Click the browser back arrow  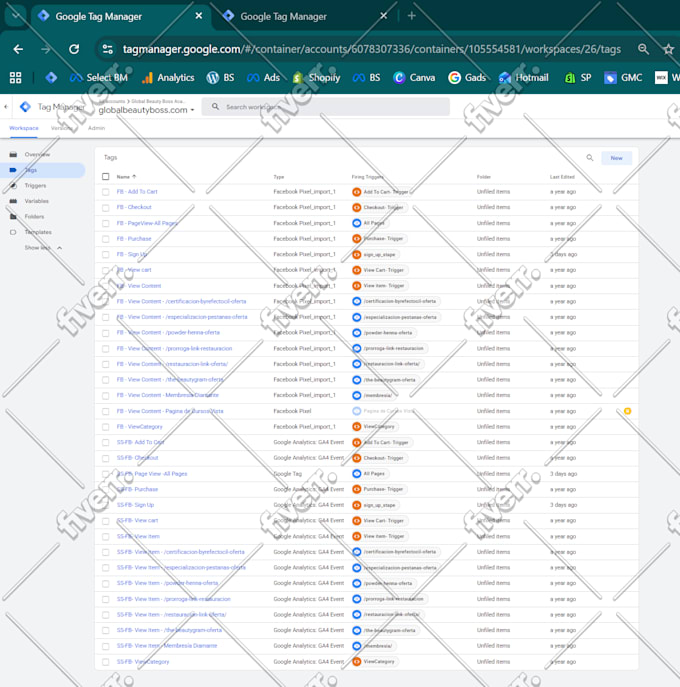18,49
